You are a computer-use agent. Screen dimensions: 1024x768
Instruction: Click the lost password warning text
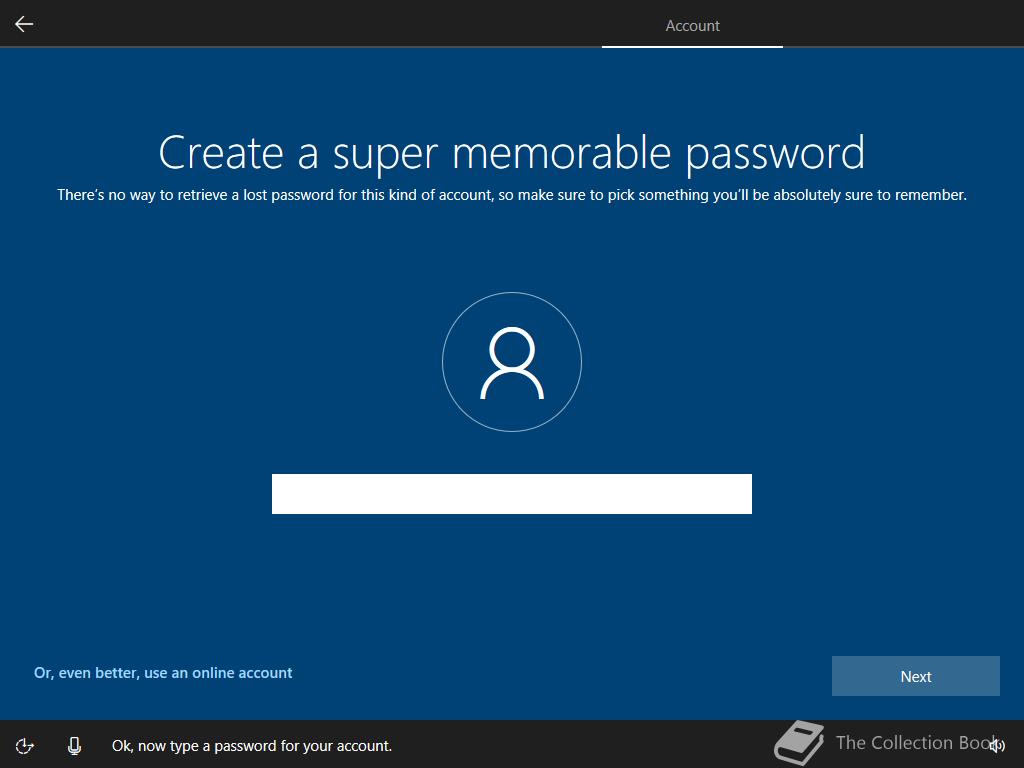(x=511, y=195)
